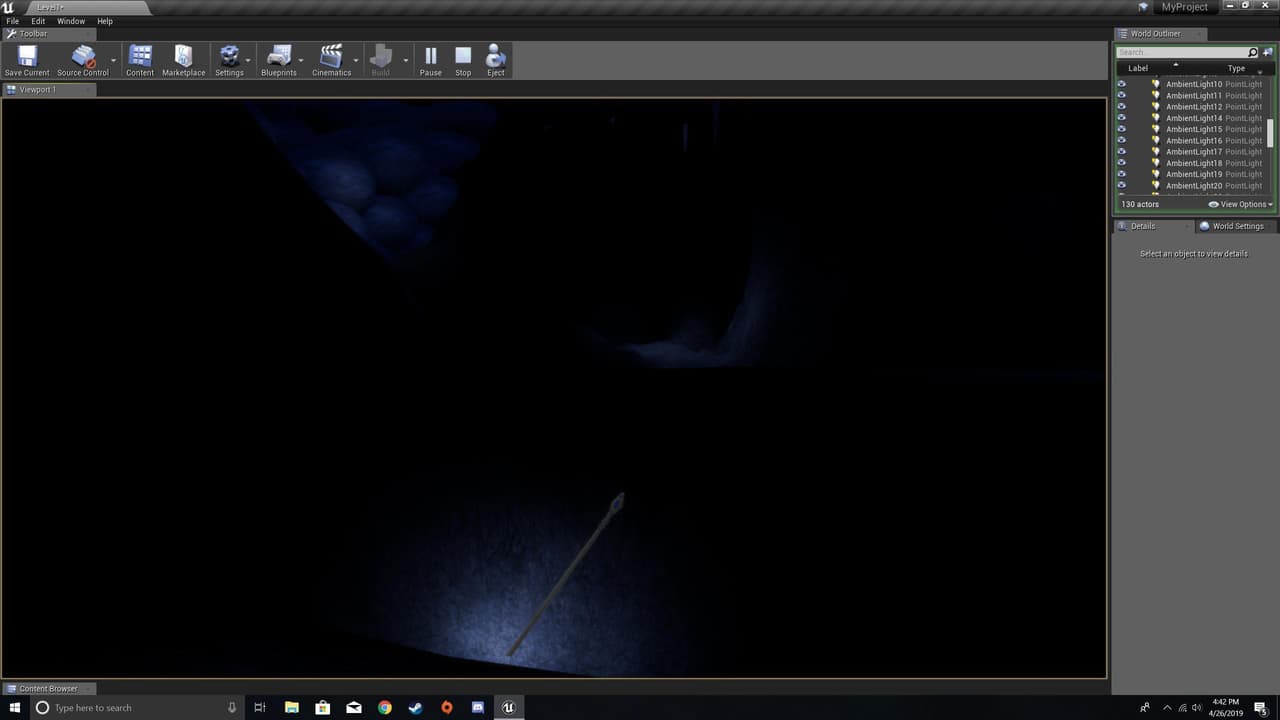This screenshot has height=720, width=1280.
Task: Click the AmbientLight10 lightbulb icon
Action: pyautogui.click(x=1156, y=84)
